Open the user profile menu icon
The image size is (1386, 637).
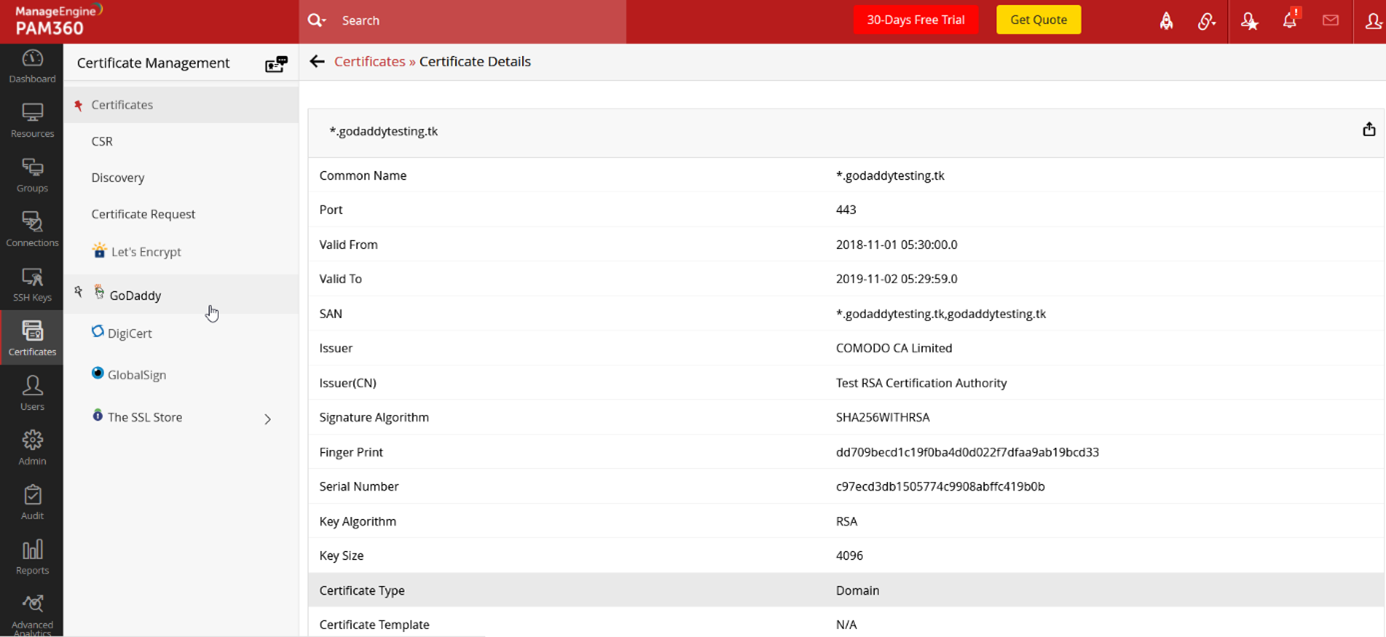tap(1373, 21)
